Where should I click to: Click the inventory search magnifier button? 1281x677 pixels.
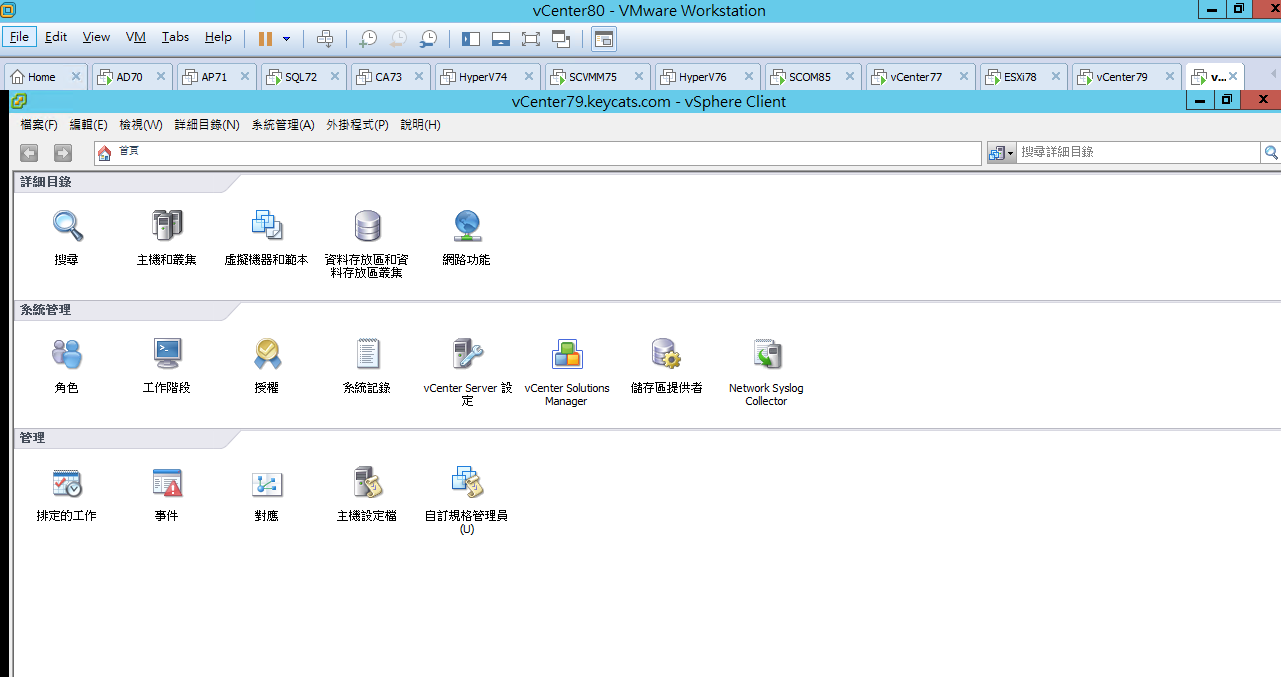[x=1271, y=152]
